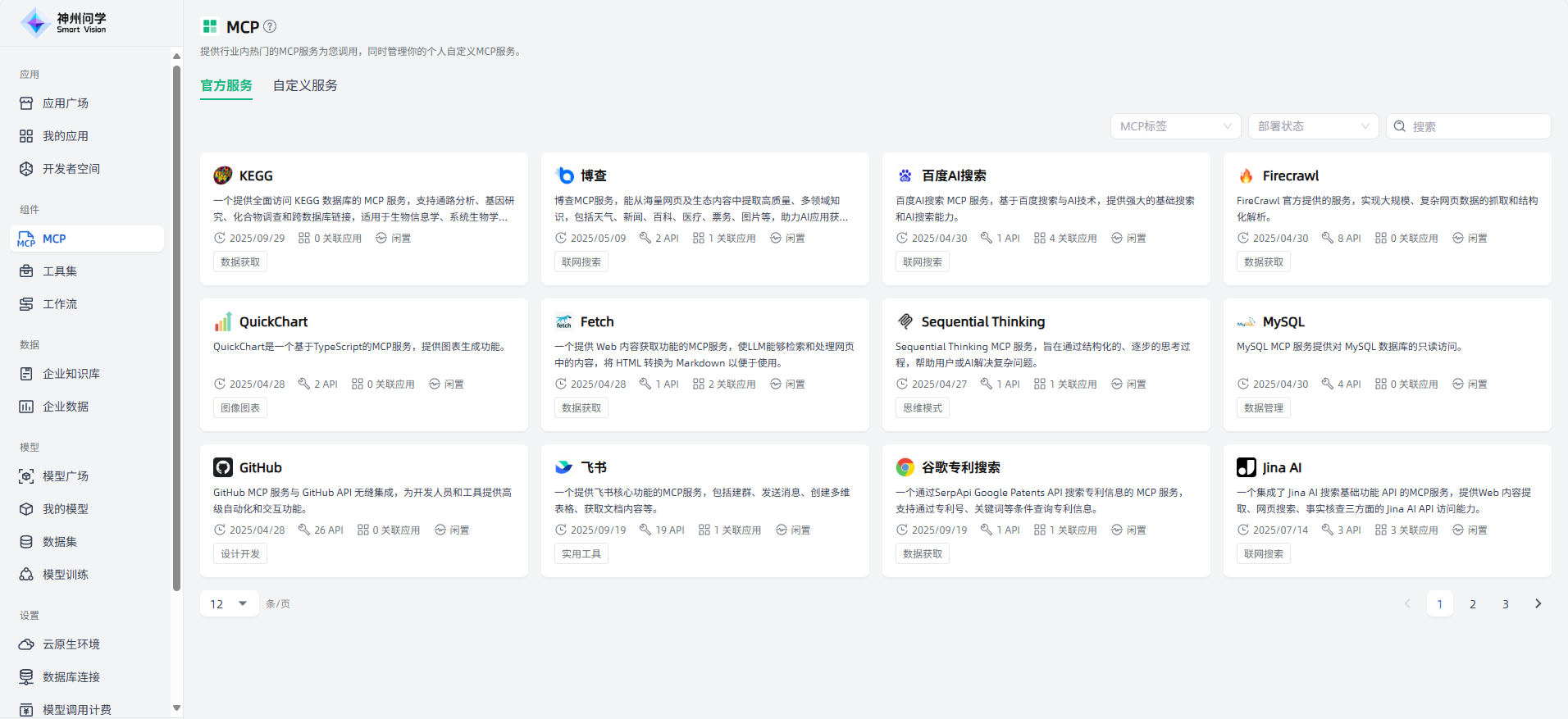Select the Google patent search Chrome icon
This screenshot has height=719, width=1568.
[x=905, y=467]
